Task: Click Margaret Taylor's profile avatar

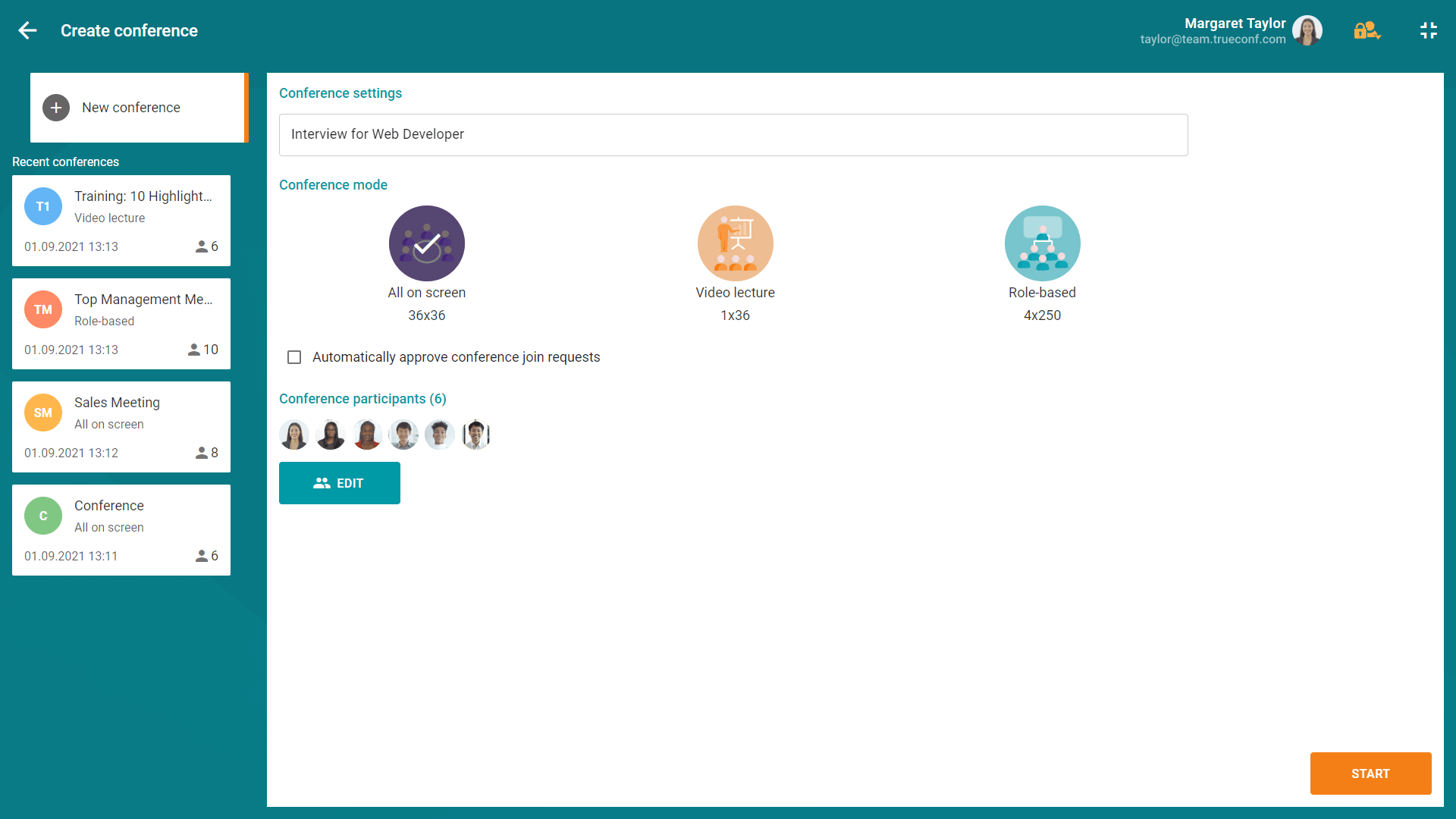Action: tap(1307, 30)
